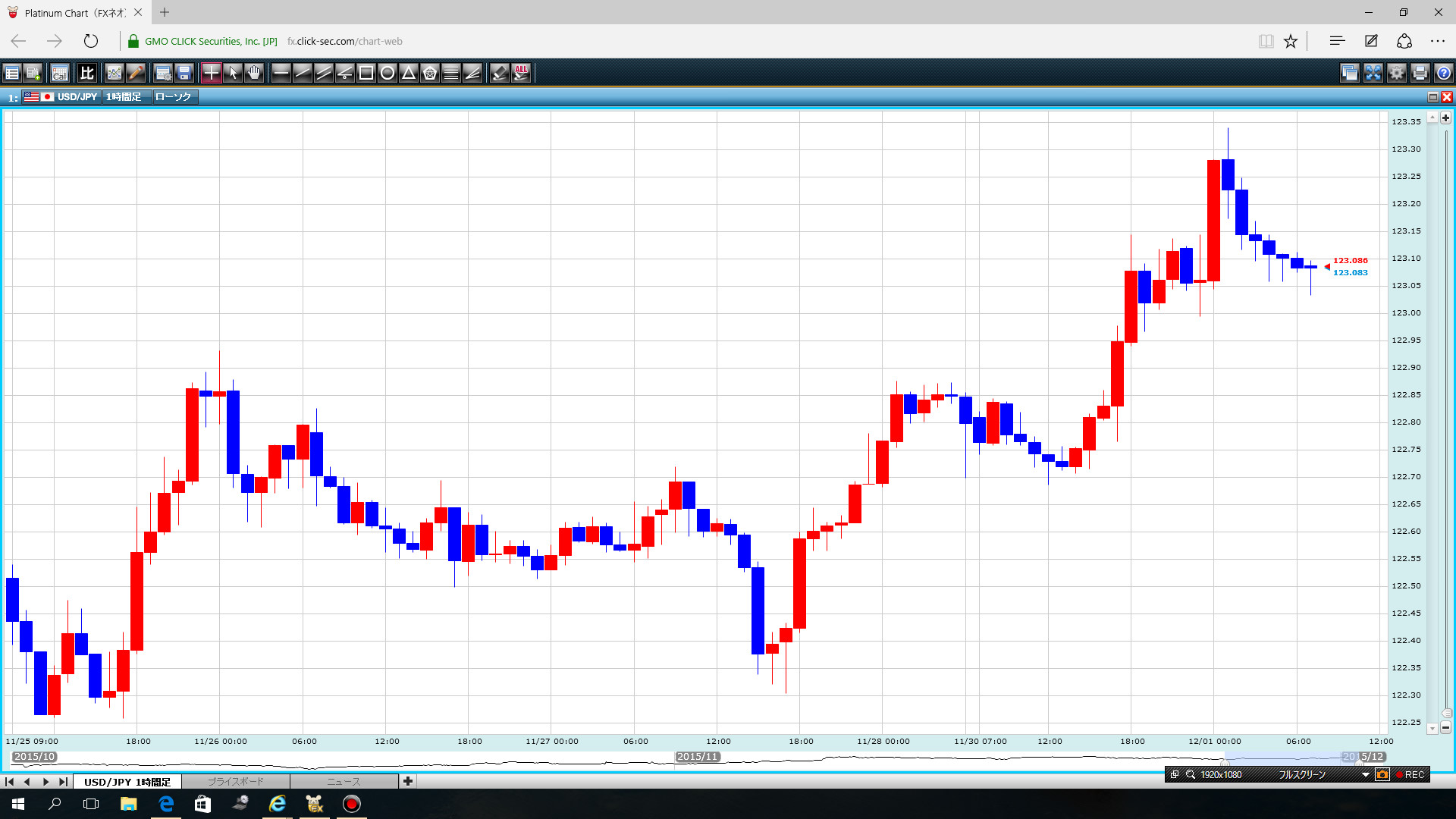Add a new tab with plus button

tap(408, 781)
